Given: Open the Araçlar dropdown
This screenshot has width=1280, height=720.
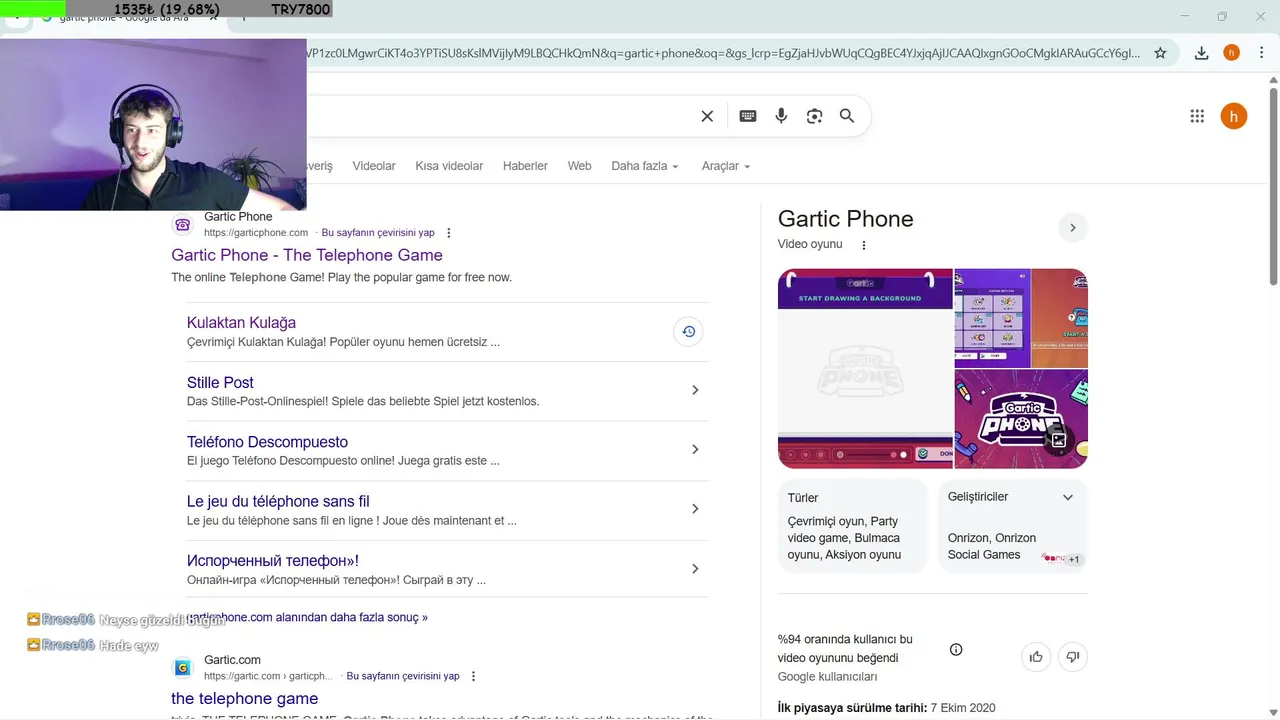Looking at the screenshot, I should [726, 166].
